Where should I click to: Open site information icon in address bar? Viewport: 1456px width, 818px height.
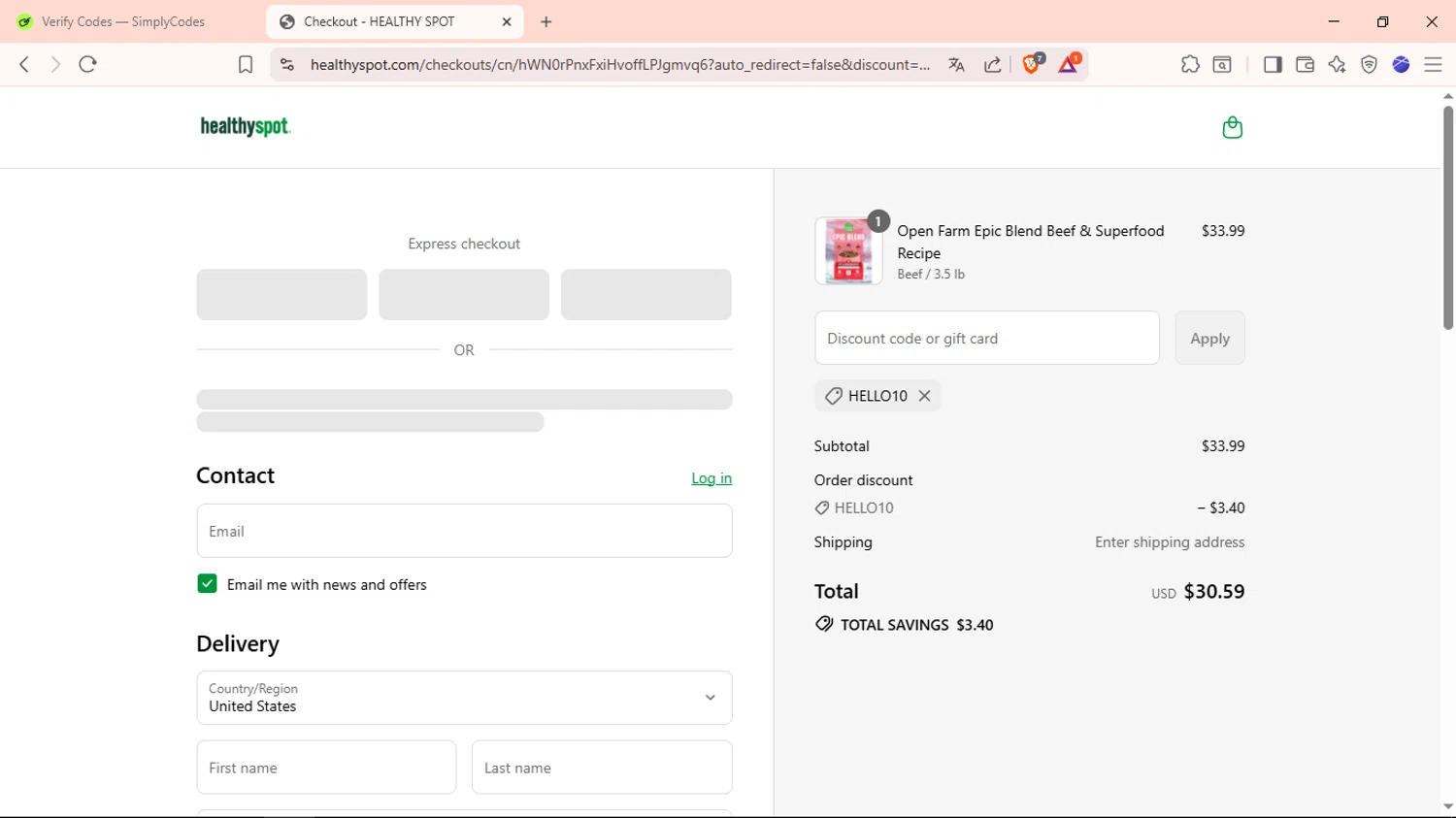coord(286,64)
